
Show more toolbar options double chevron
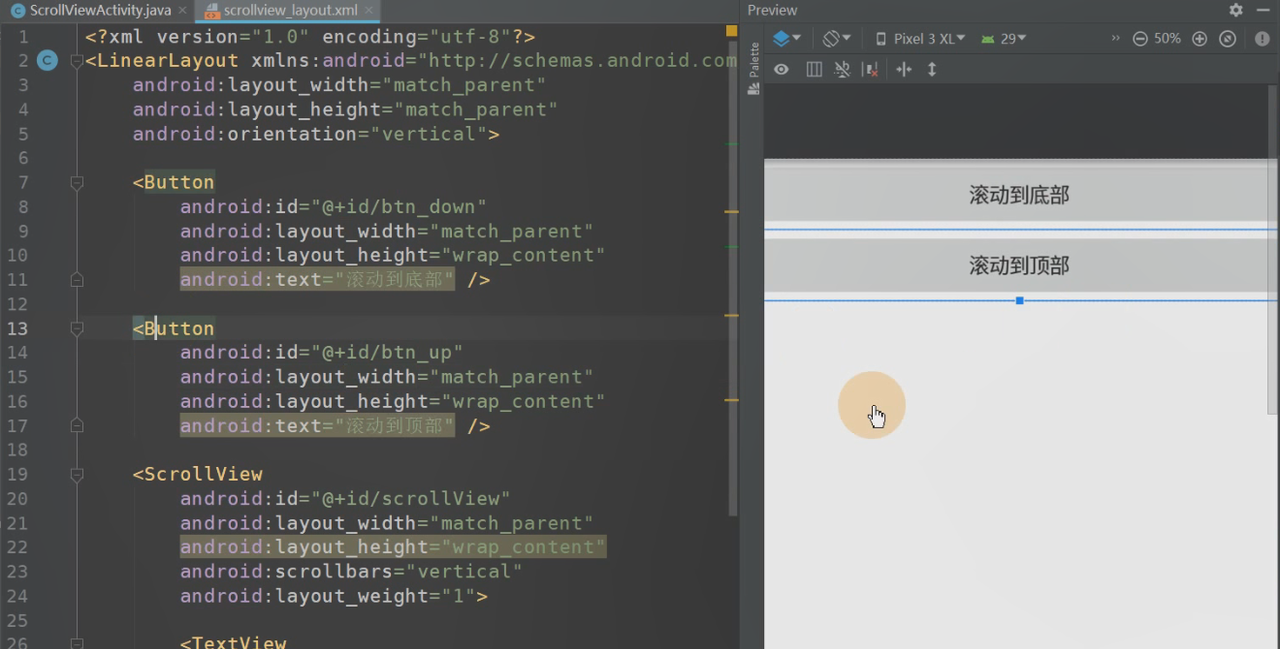click(1116, 38)
